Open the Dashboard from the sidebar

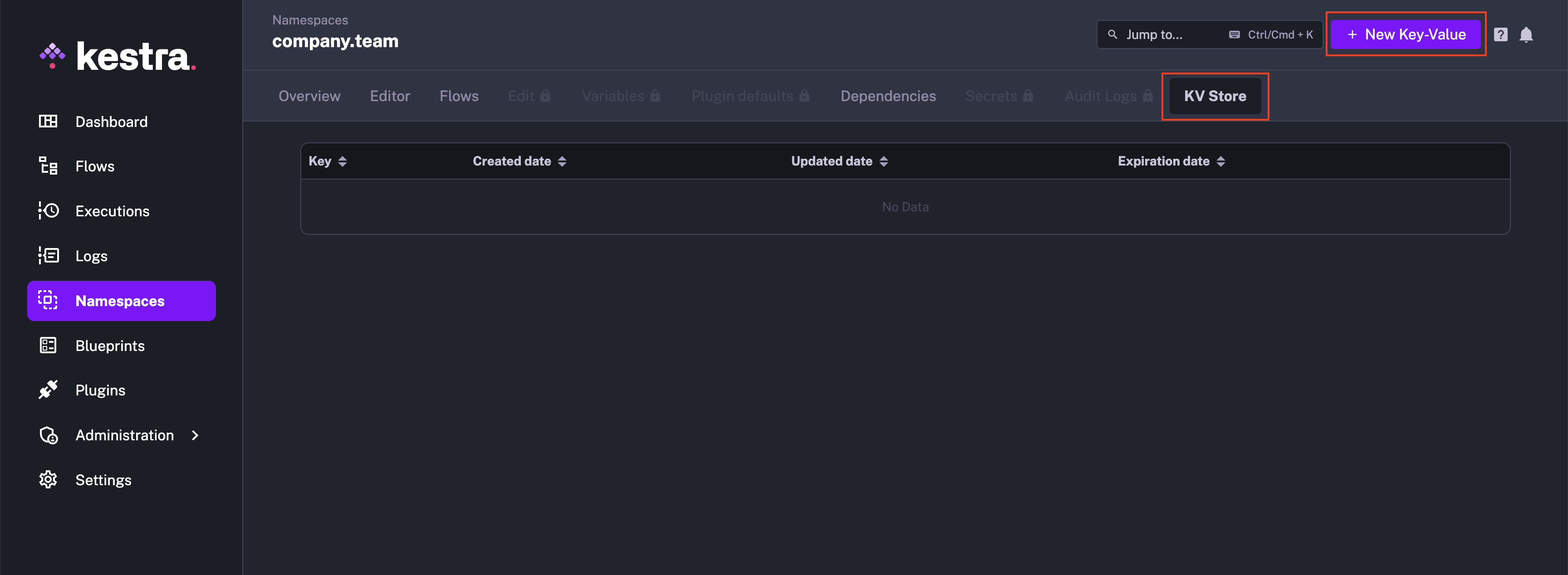click(49, 121)
